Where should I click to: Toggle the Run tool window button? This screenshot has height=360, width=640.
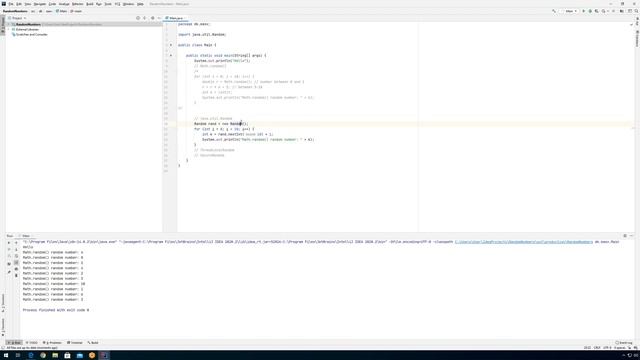coord(14,343)
